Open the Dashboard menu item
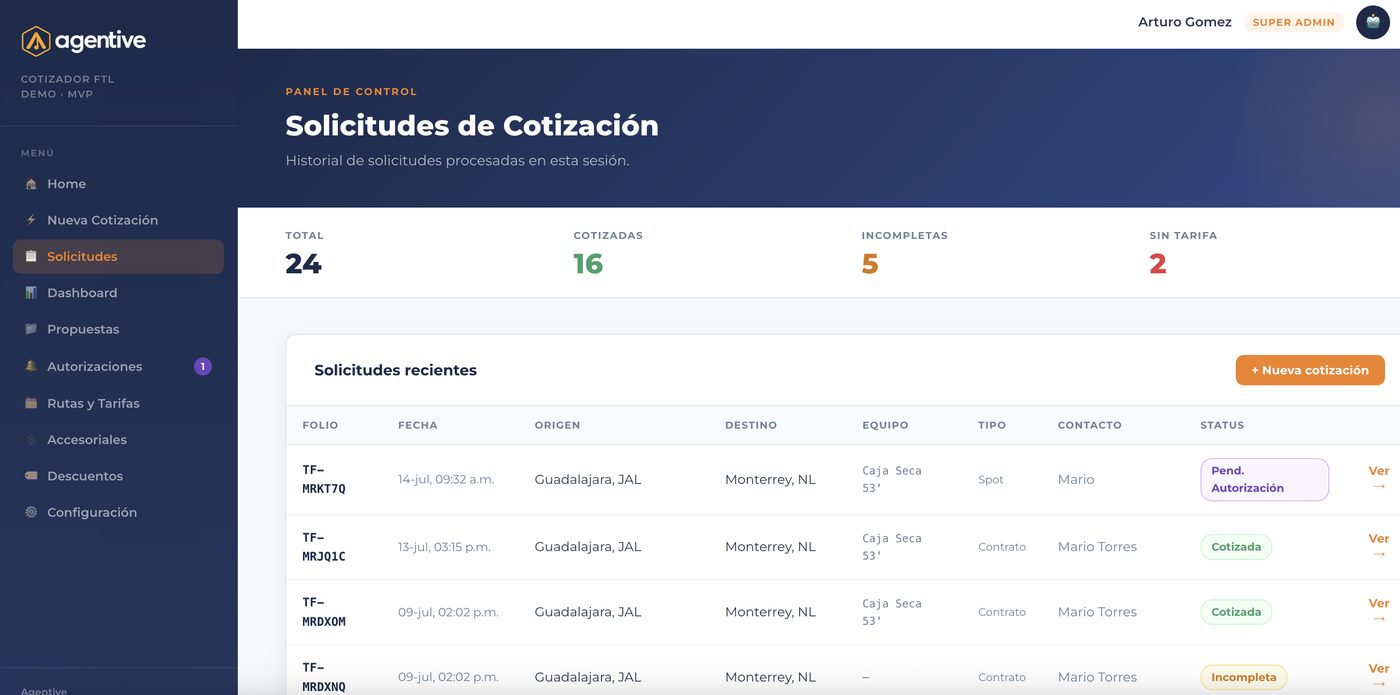Viewport: 1400px width, 695px height. pyautogui.click(x=118, y=293)
